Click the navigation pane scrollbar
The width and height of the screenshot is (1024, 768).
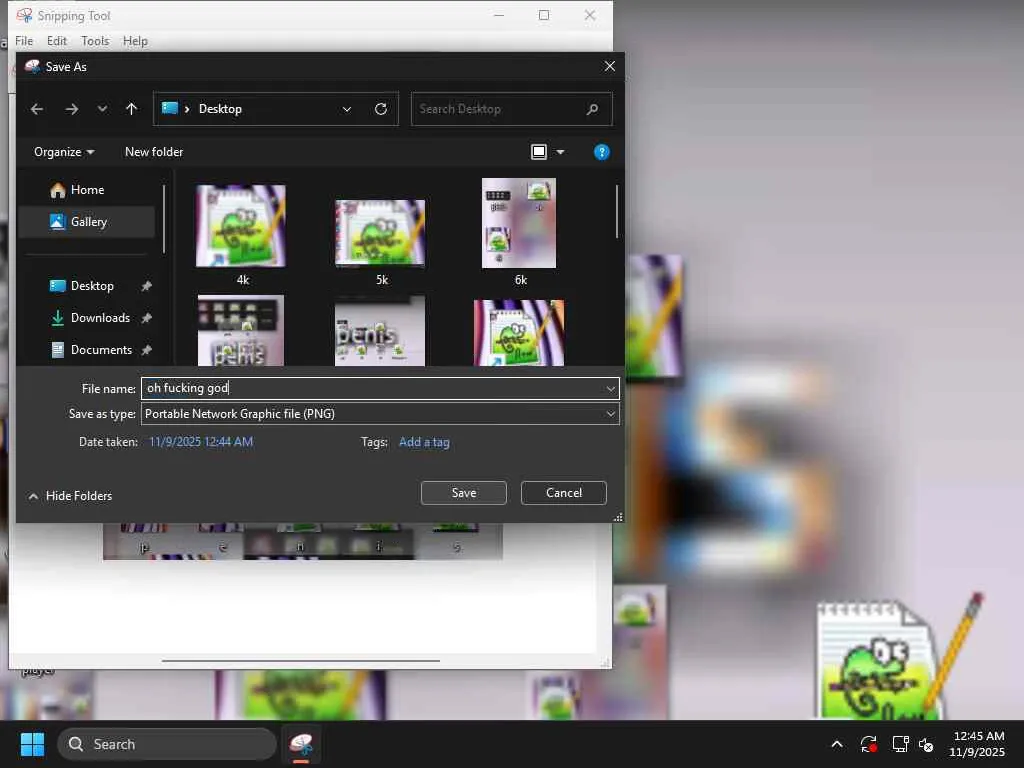164,219
